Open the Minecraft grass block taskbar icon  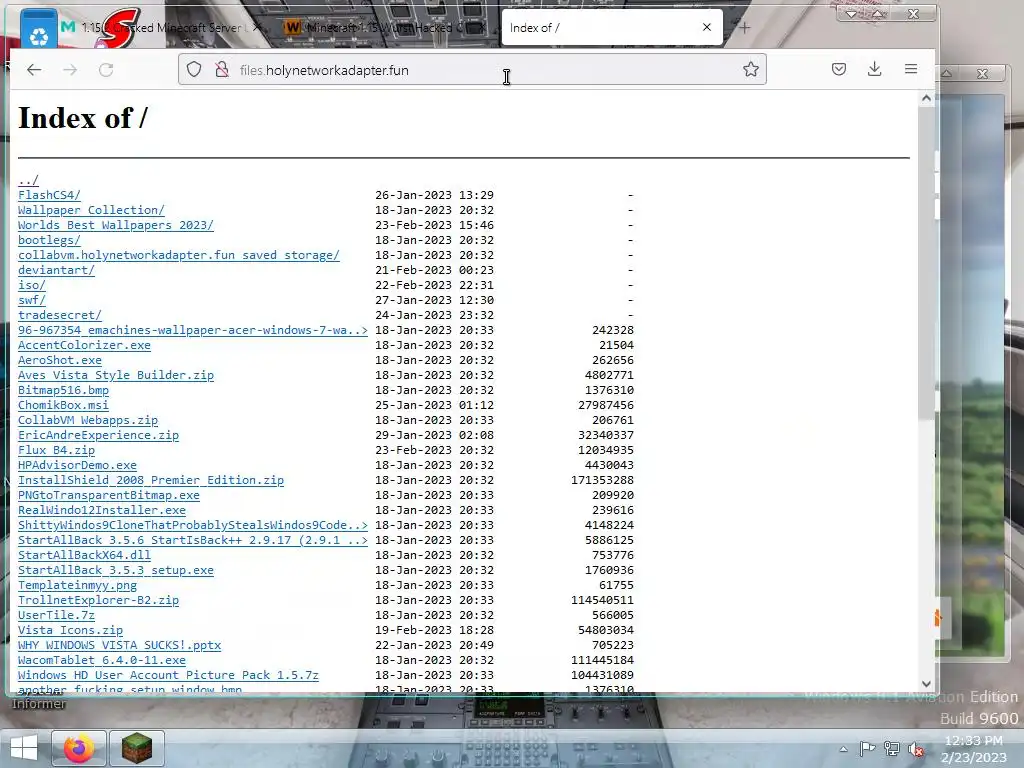click(136, 748)
